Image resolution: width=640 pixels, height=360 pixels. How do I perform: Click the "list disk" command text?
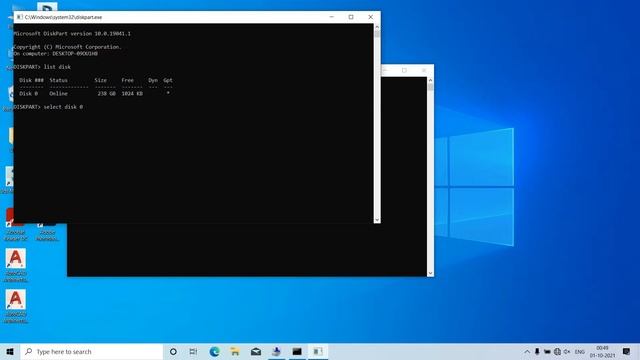tap(57, 67)
